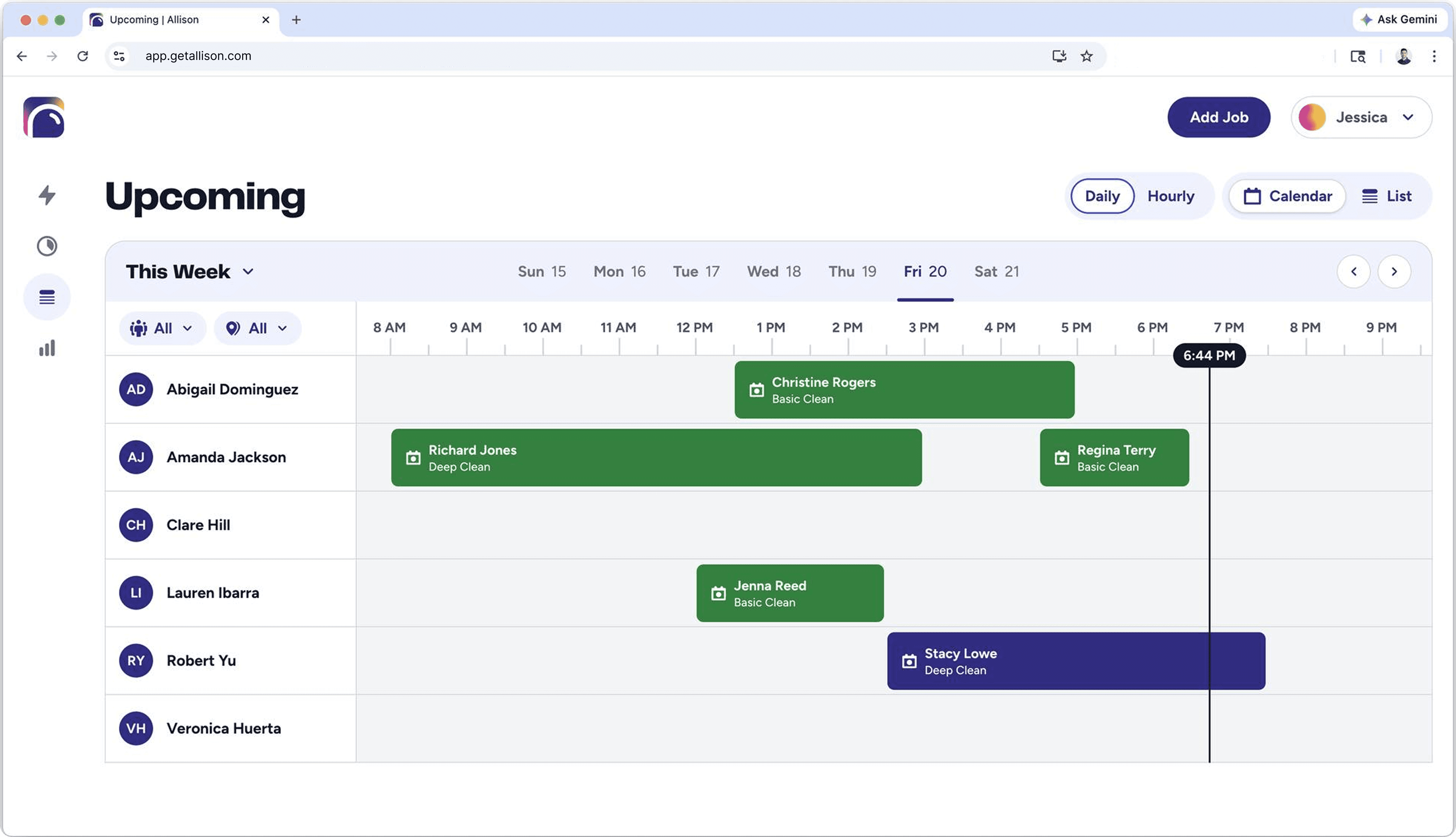Select the Sat 21 day tab
This screenshot has width=1456, height=837.
click(x=996, y=271)
